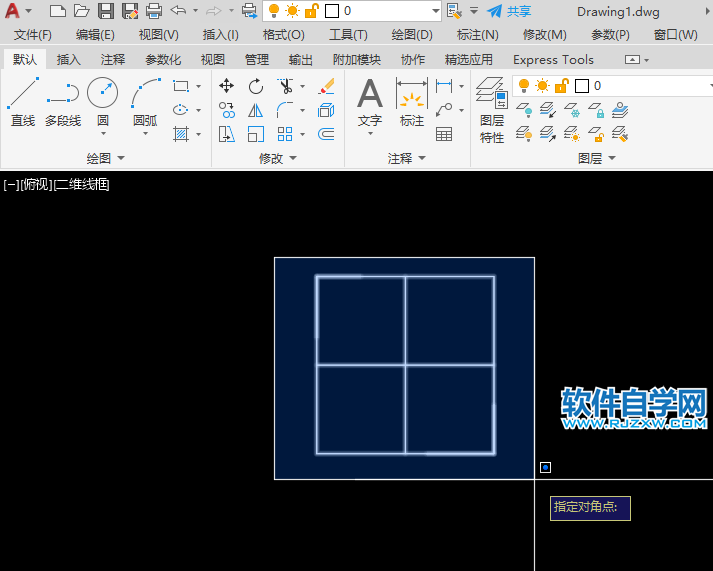
Task: Open the Circle tool dropdown arrow
Action: 103,134
